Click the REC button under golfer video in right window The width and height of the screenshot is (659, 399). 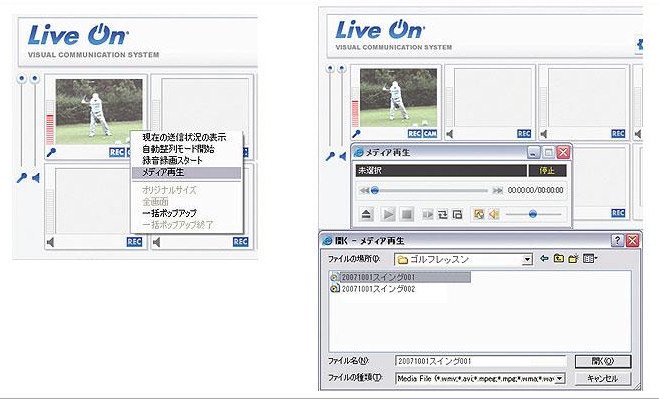[x=414, y=134]
